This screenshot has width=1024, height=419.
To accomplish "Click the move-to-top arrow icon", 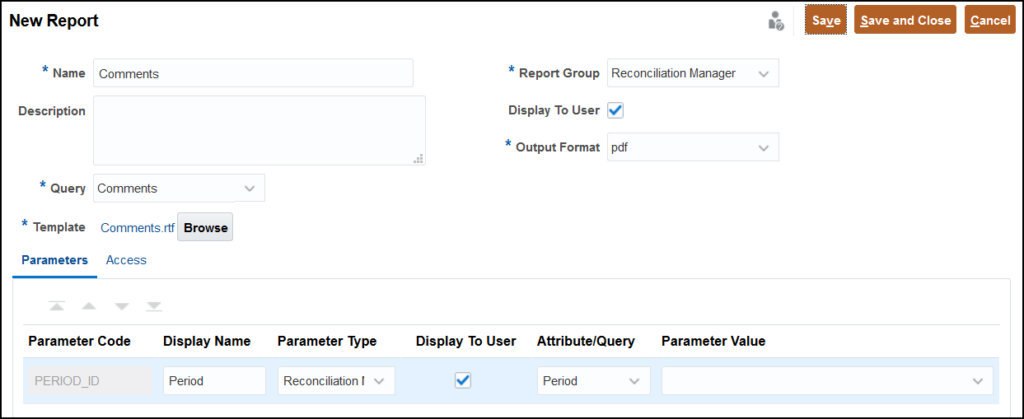I will coord(57,306).
